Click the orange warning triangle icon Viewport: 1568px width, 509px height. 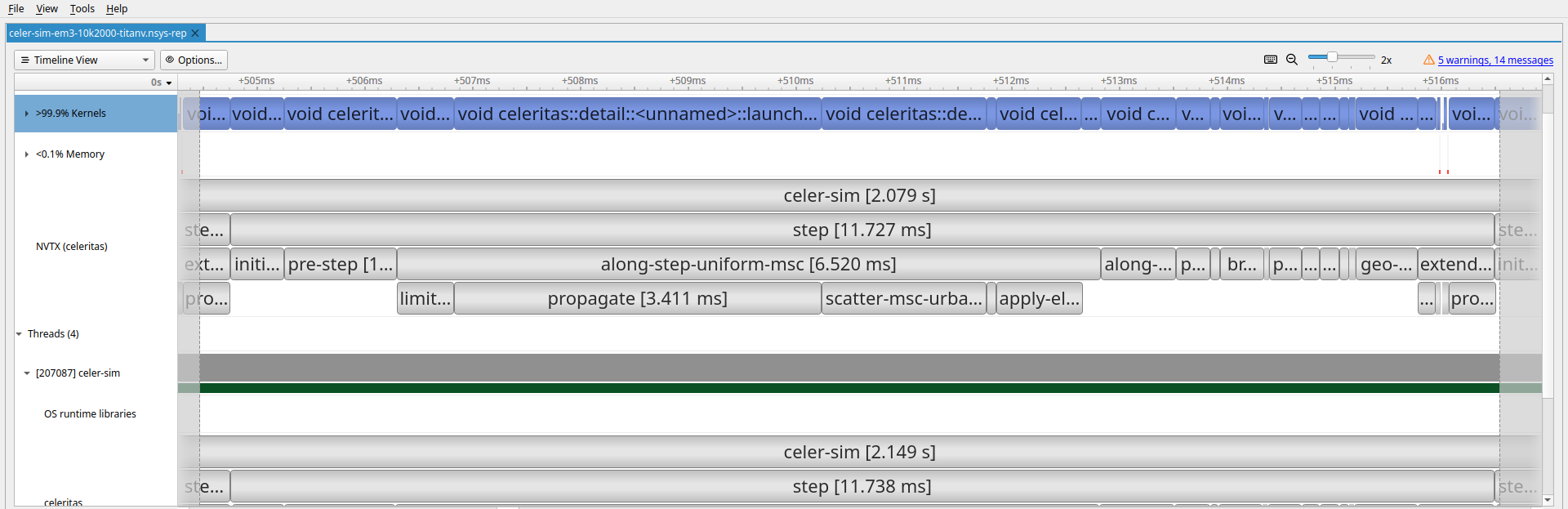tap(1428, 60)
